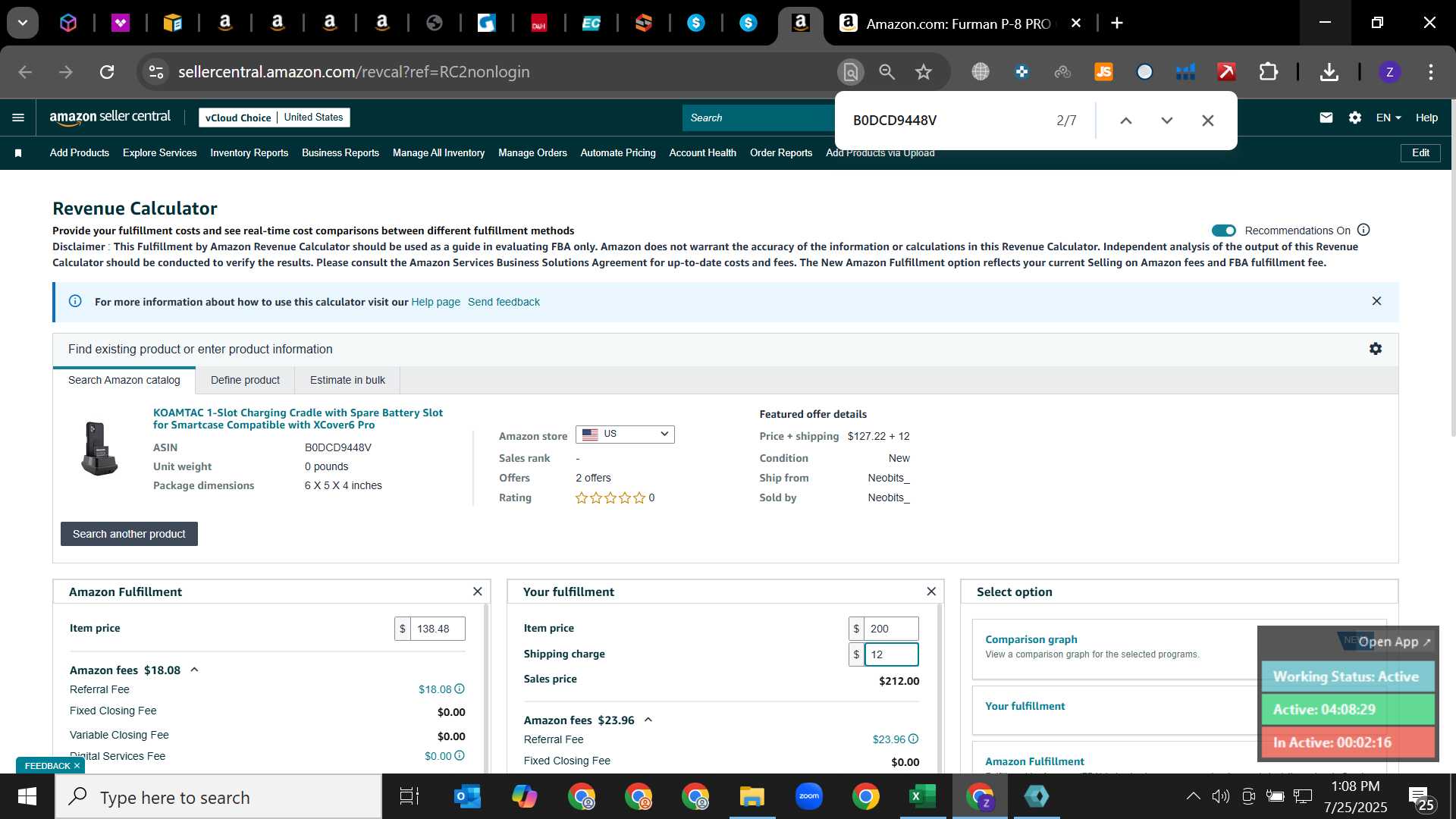Show Digital Services Fee info icon

point(460,756)
